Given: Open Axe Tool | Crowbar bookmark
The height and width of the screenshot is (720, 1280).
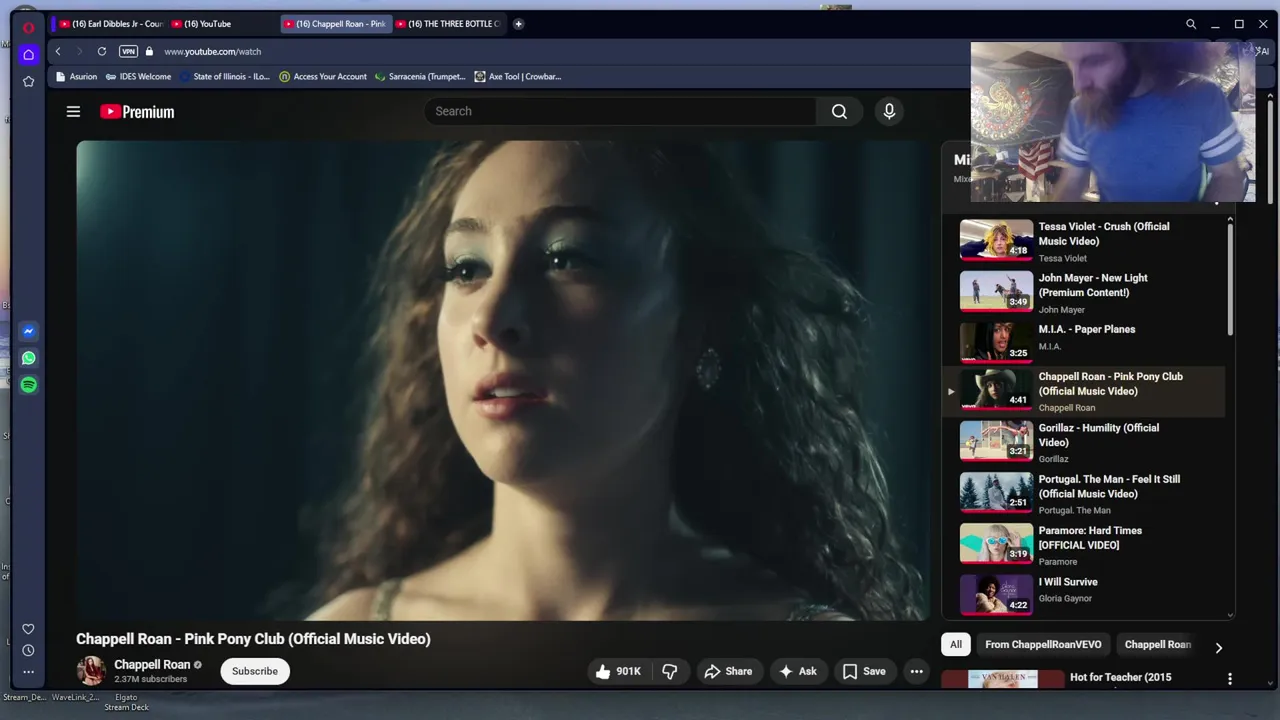Looking at the screenshot, I should [518, 76].
